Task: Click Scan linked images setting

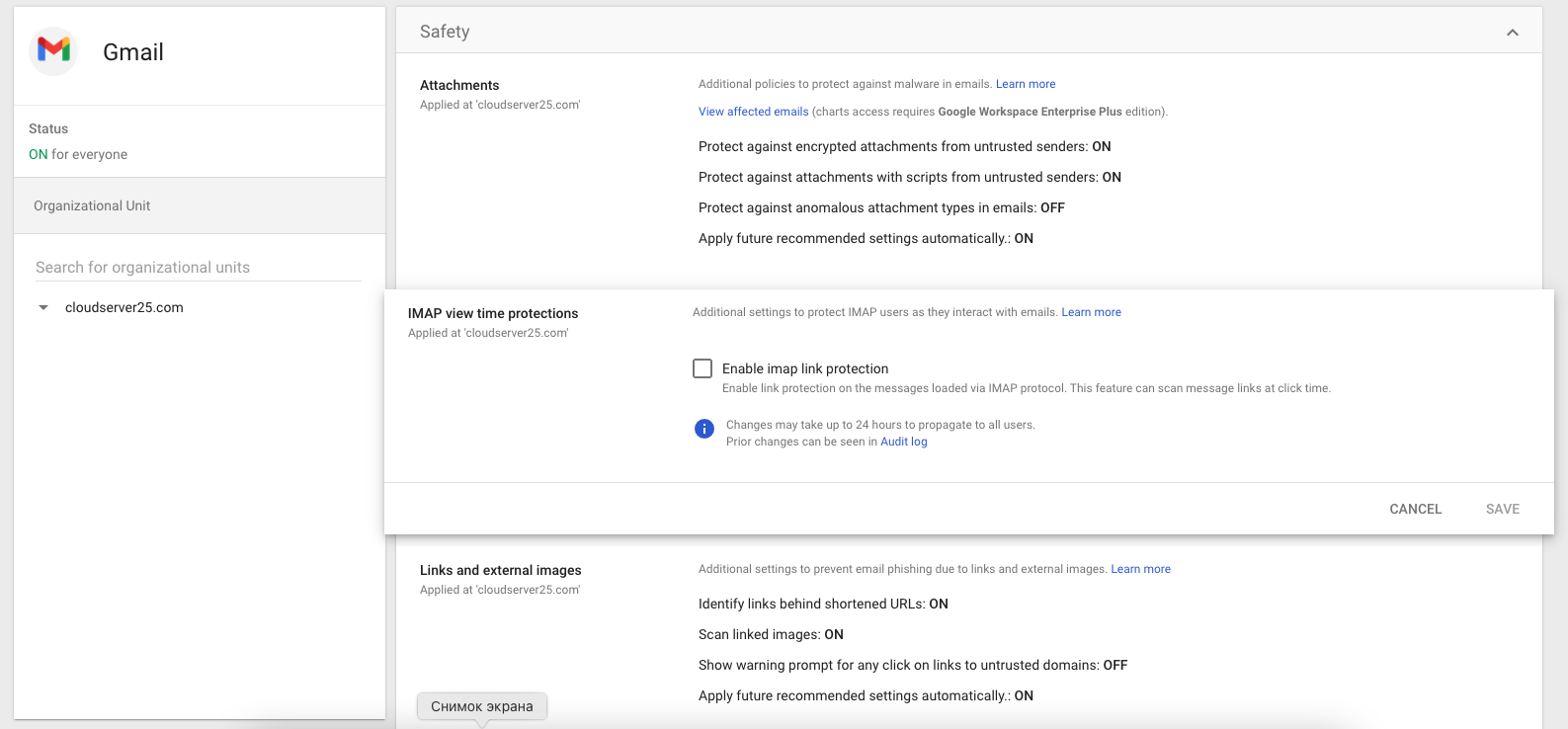Action: click(771, 634)
